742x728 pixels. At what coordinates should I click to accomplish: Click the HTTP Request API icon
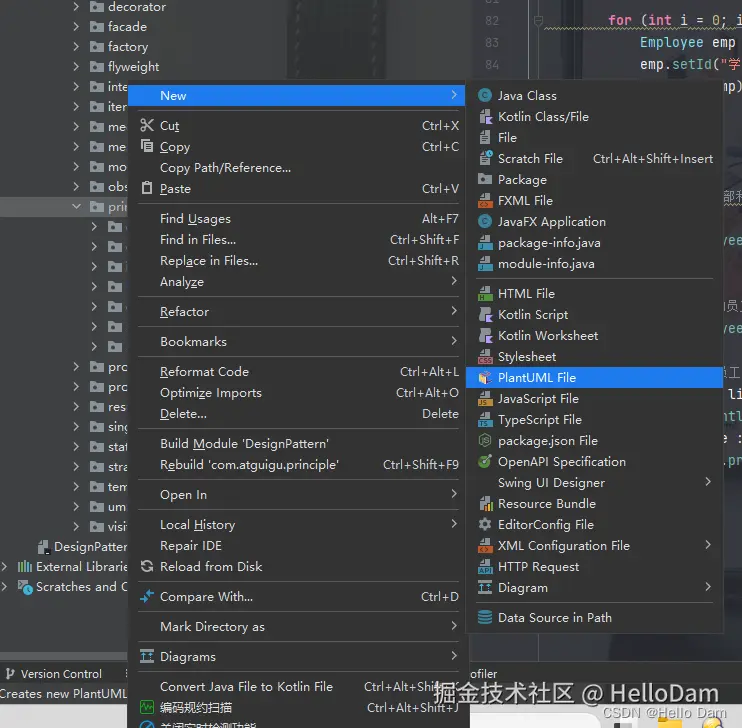(x=485, y=567)
